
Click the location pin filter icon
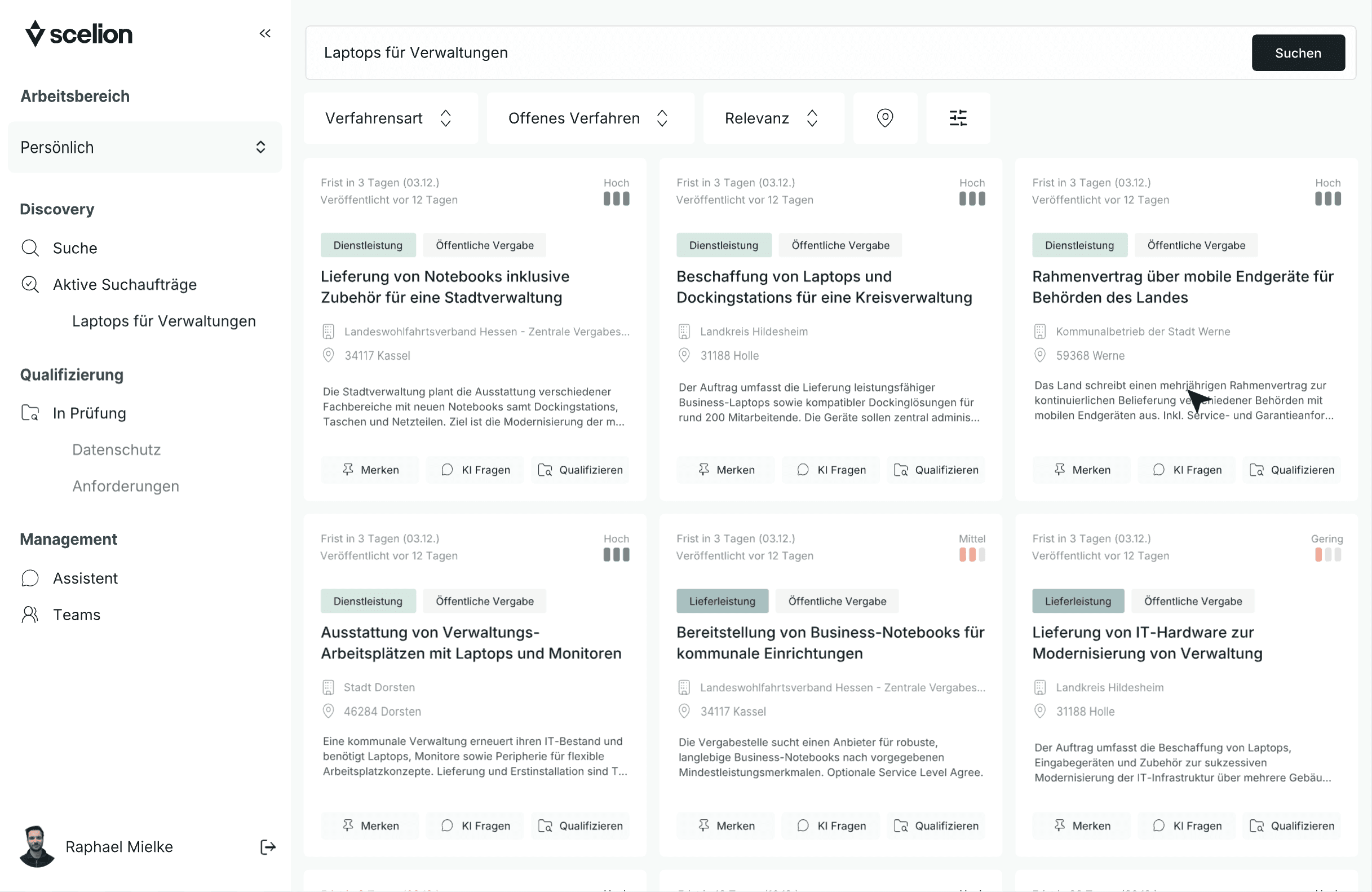(885, 118)
